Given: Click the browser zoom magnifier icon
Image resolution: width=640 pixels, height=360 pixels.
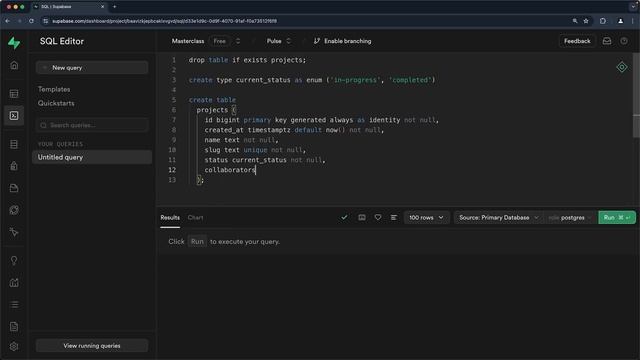Looking at the screenshot, I should tap(575, 21).
